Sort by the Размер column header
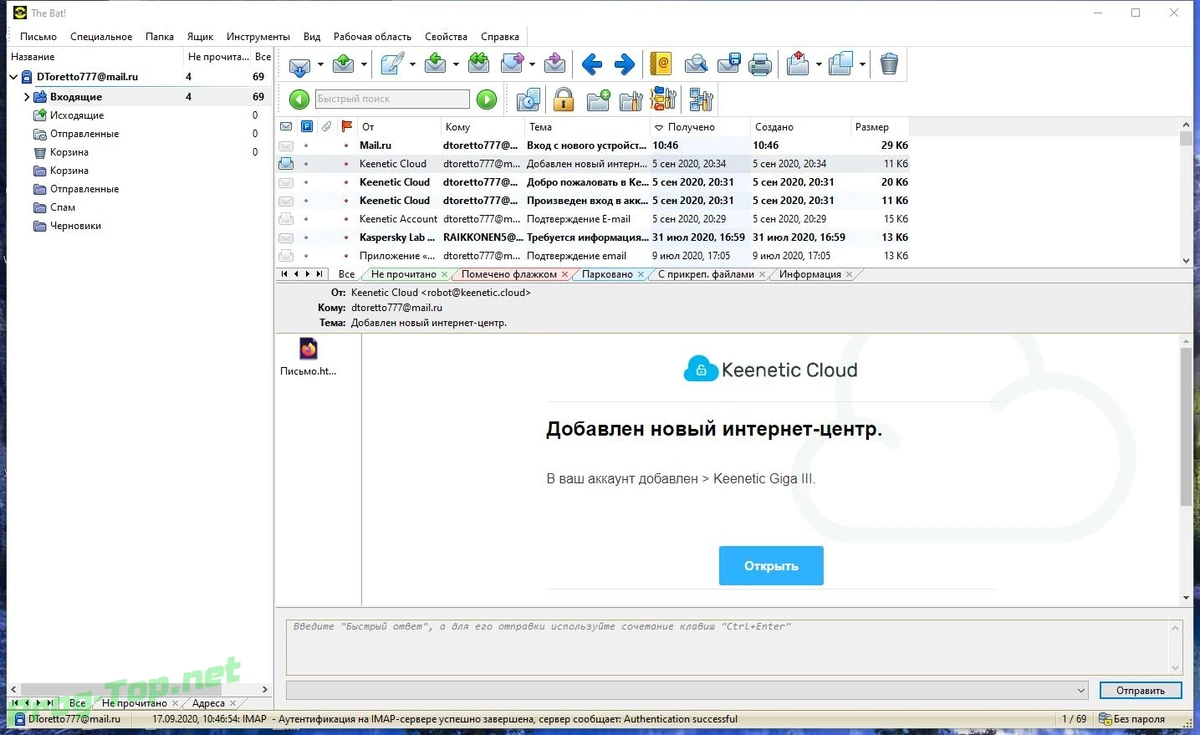1200x735 pixels. [x=881, y=127]
